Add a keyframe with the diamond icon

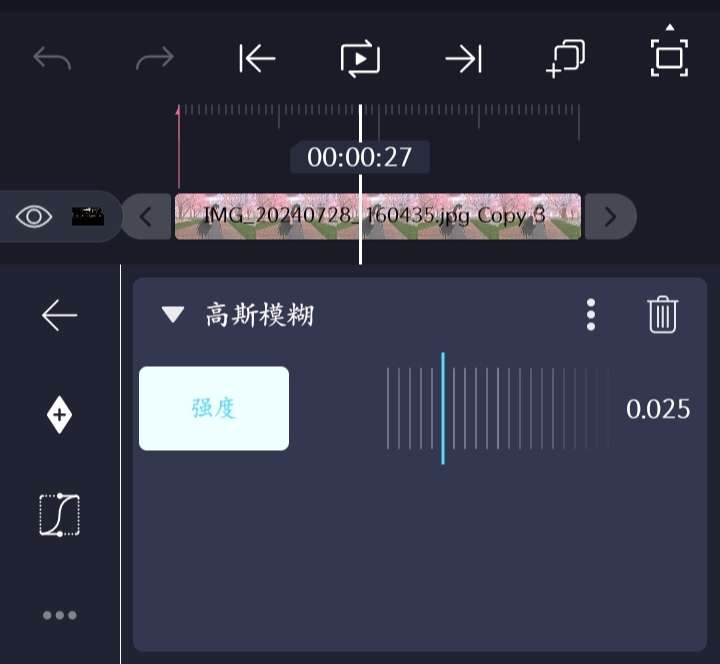[x=59, y=415]
